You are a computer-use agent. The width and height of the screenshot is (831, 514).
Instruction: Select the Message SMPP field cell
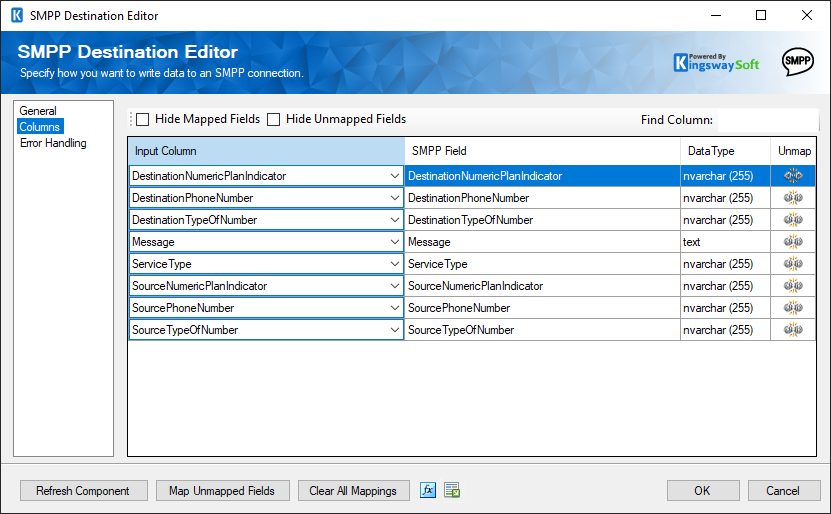click(x=542, y=242)
